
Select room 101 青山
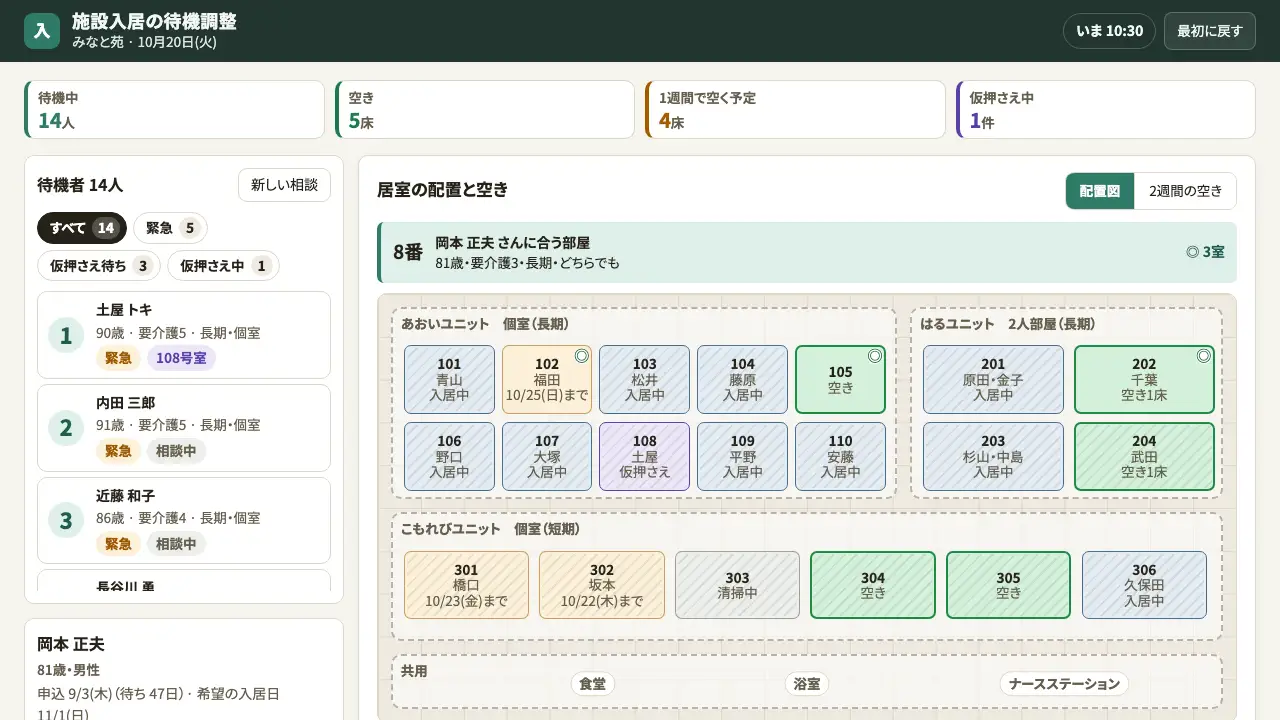point(449,379)
